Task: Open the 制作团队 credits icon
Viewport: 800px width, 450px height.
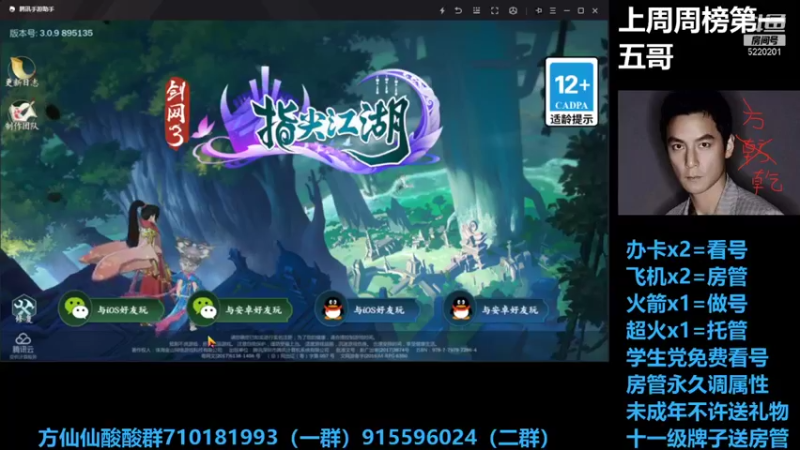Action: click(x=22, y=115)
